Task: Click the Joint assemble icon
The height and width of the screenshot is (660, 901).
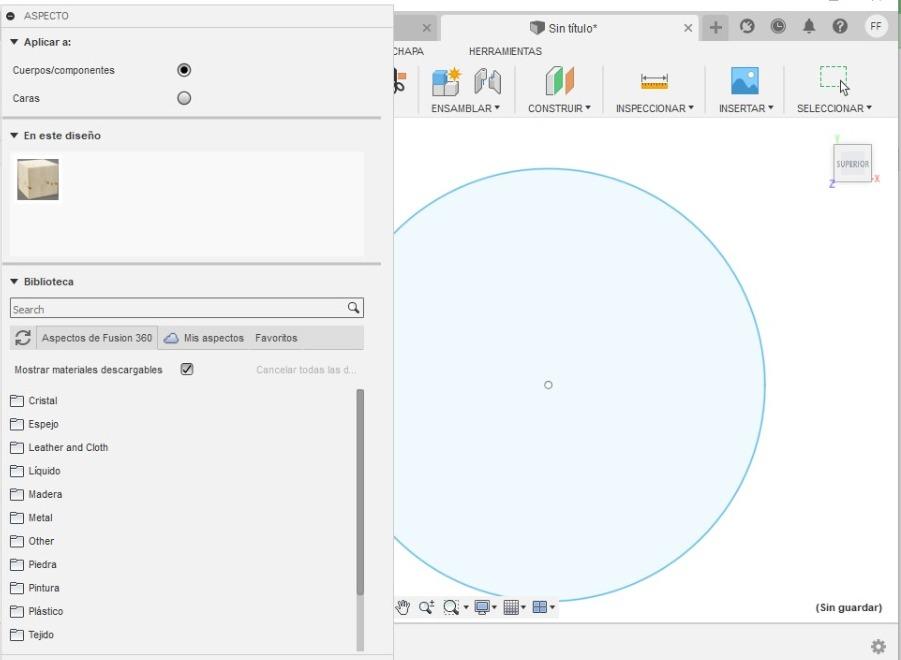Action: point(487,82)
